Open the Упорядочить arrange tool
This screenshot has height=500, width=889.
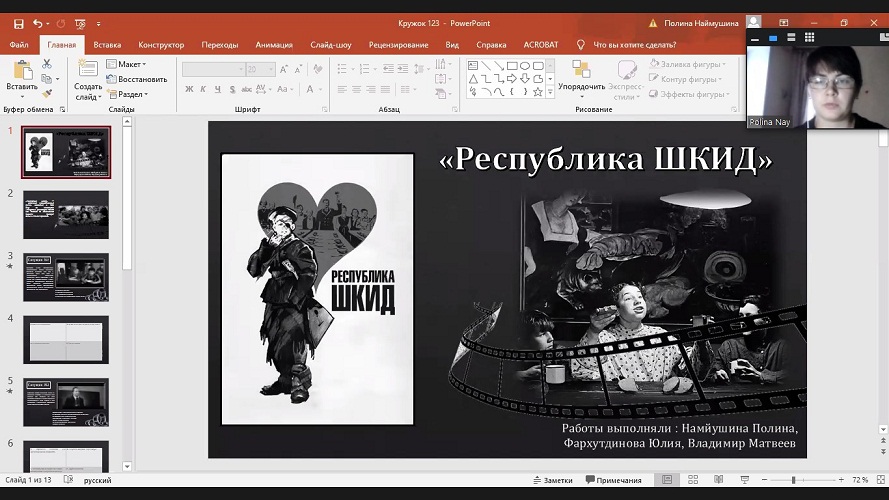click(x=581, y=76)
